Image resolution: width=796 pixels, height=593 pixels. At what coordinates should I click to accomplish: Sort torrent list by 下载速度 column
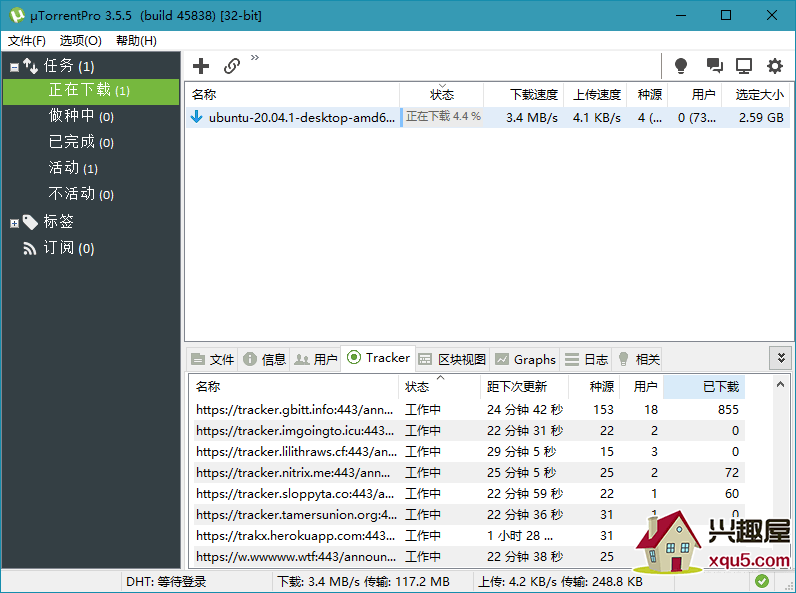(524, 94)
